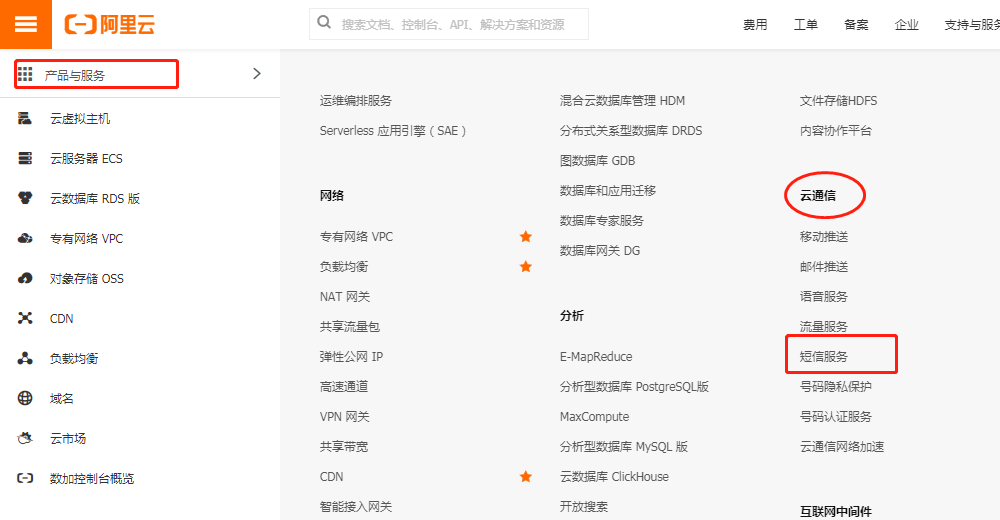Click the 专有网络 VPC cloud icon
The image size is (1000, 520).
25,239
